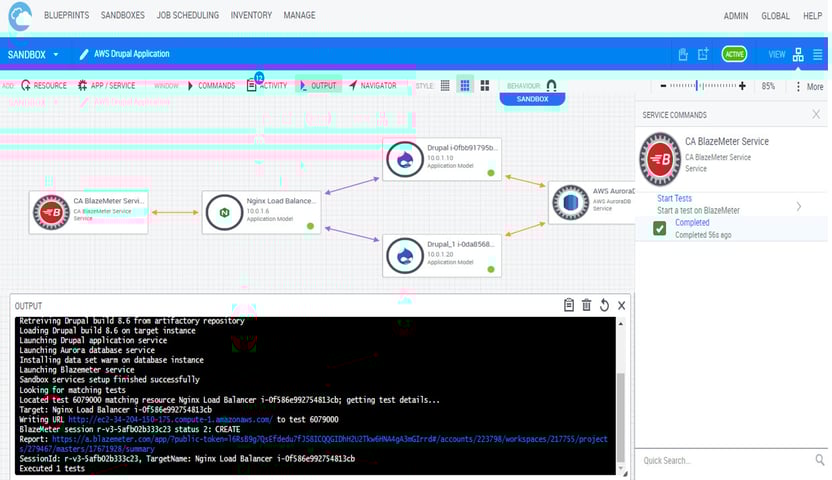Toggle the Output window button
Screen dimensions: 832x480
point(318,85)
